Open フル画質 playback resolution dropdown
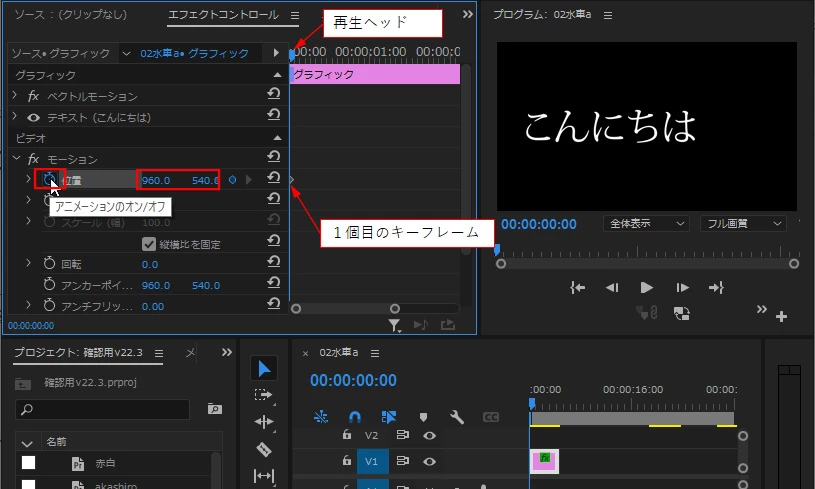 tap(743, 223)
